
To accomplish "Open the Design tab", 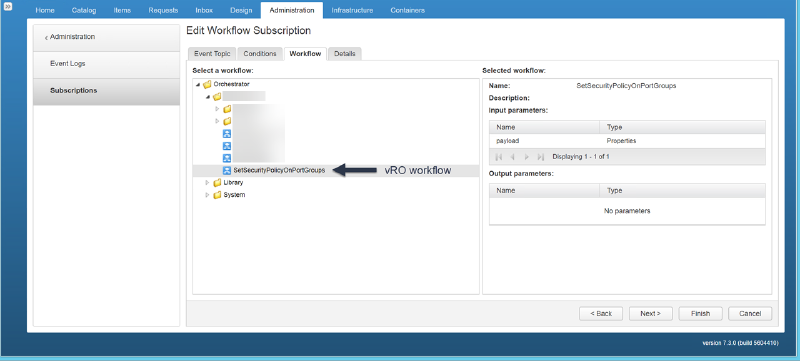I will pyautogui.click(x=241, y=10).
